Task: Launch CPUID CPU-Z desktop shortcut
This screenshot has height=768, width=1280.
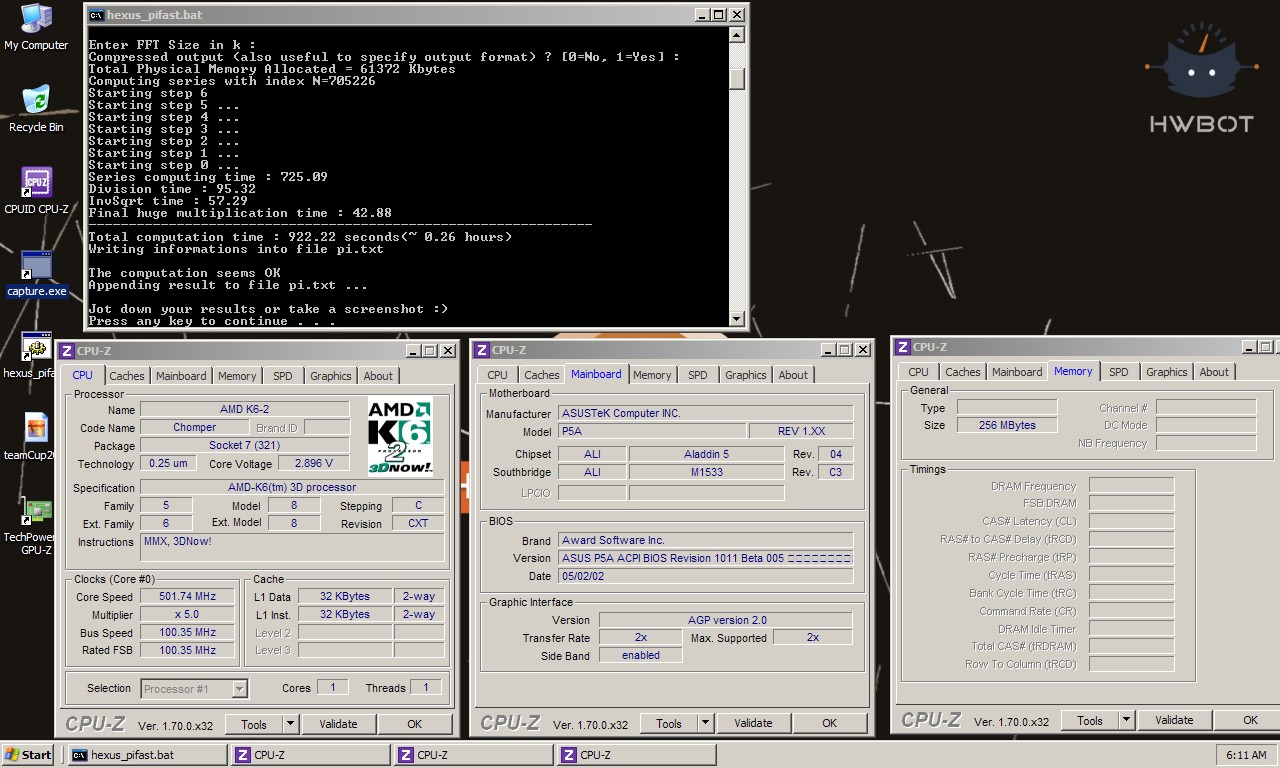Action: pyautogui.click(x=36, y=191)
